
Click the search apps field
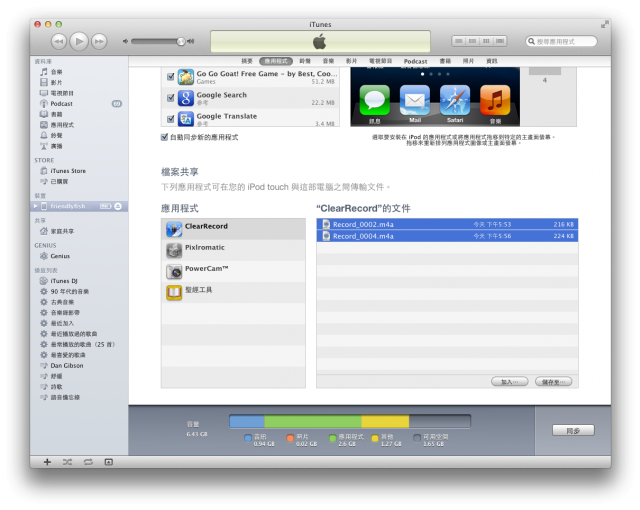(561, 41)
